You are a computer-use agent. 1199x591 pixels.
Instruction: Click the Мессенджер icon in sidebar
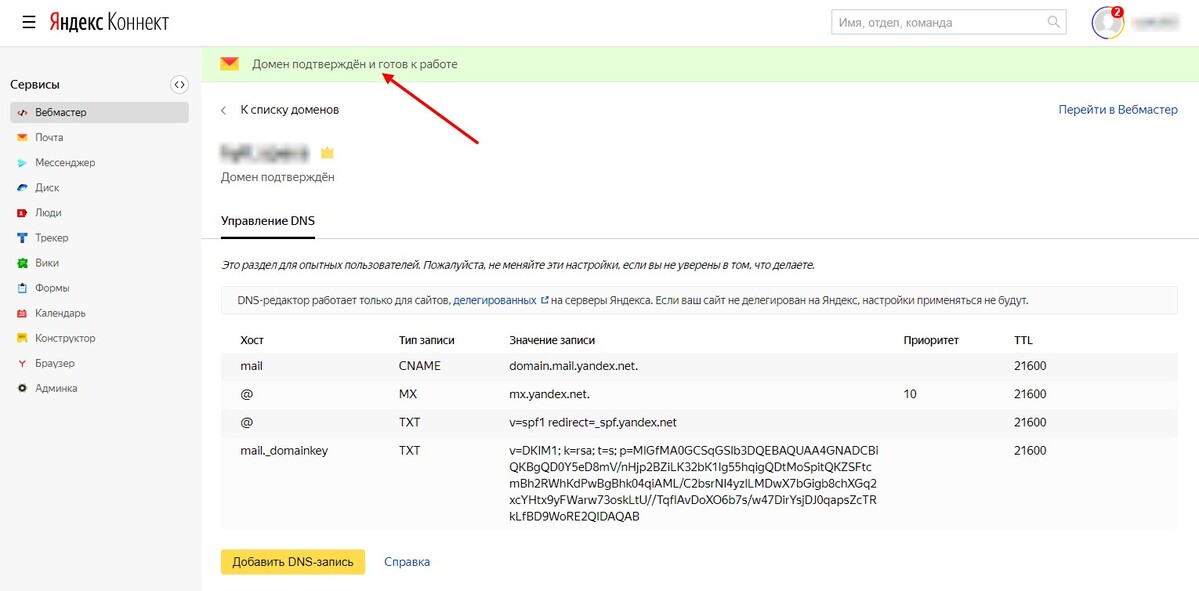[x=22, y=163]
